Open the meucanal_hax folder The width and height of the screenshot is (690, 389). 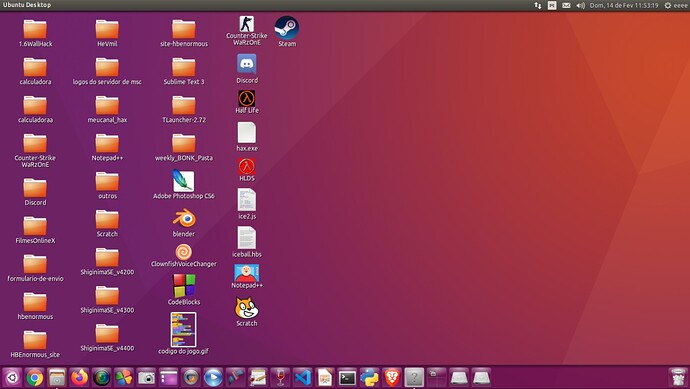pos(107,105)
